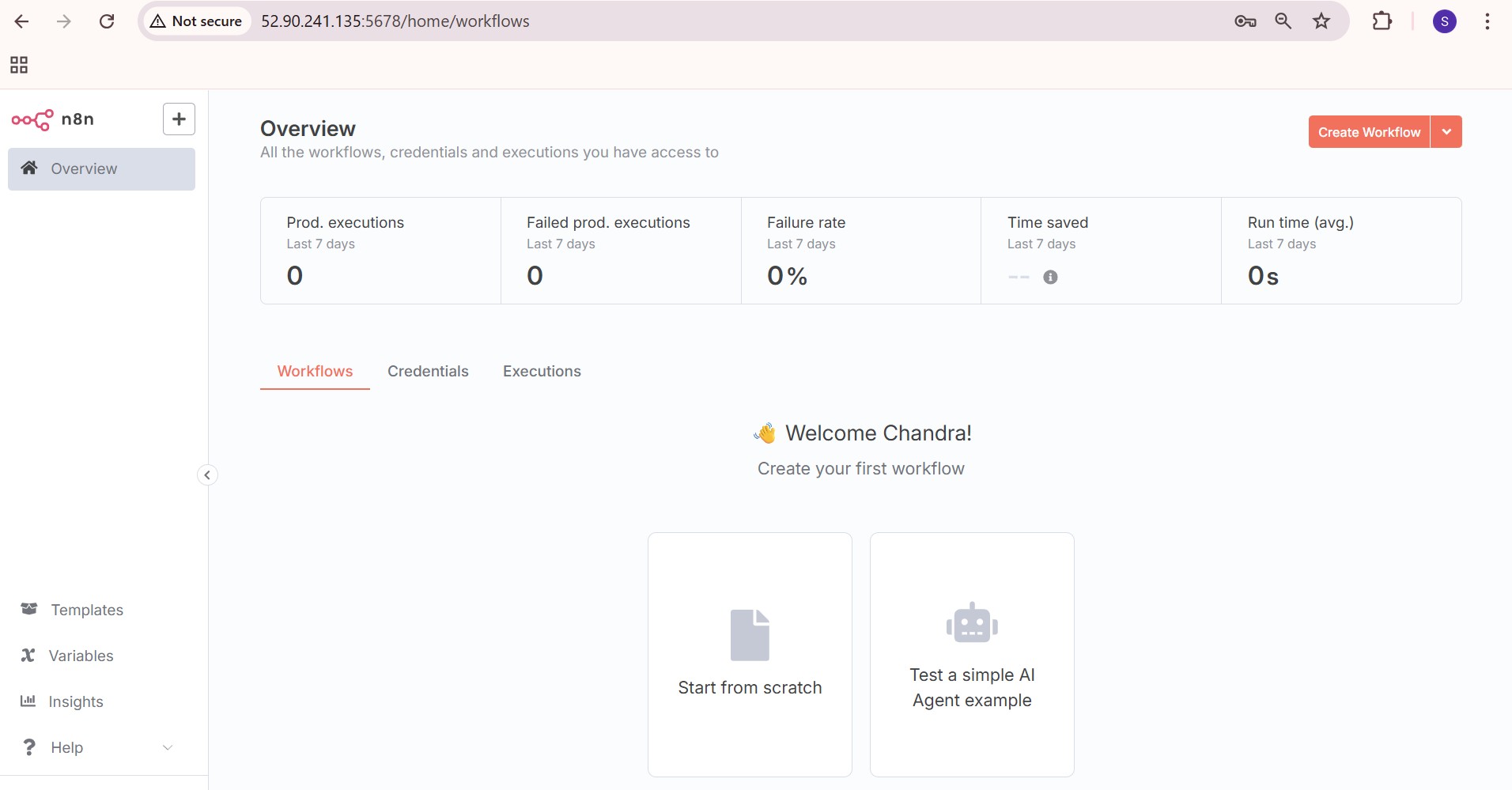Click the Time saved info icon
This screenshot has height=790, width=1512.
[1050, 277]
